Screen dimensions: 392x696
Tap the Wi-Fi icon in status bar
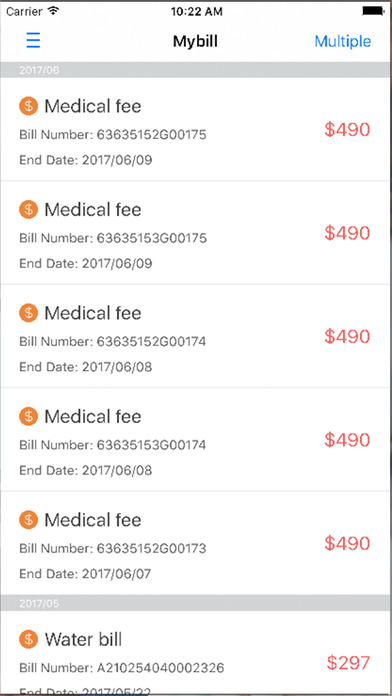(x=54, y=11)
